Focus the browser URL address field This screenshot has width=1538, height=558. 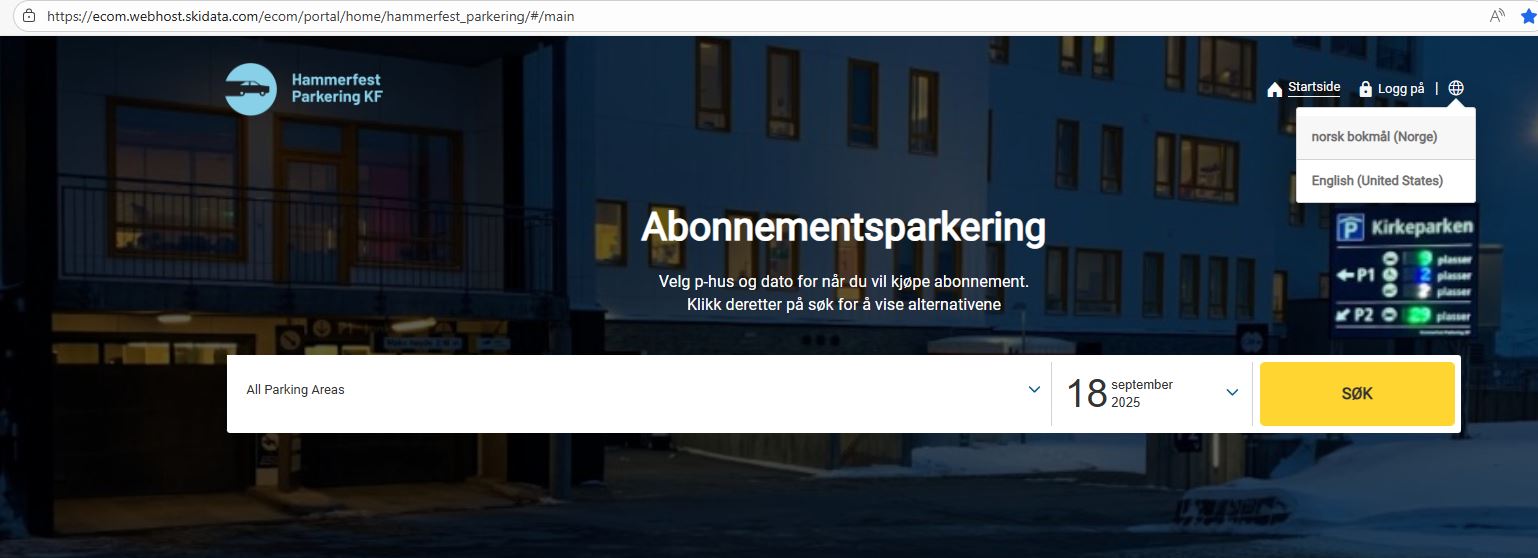pyautogui.click(x=760, y=16)
